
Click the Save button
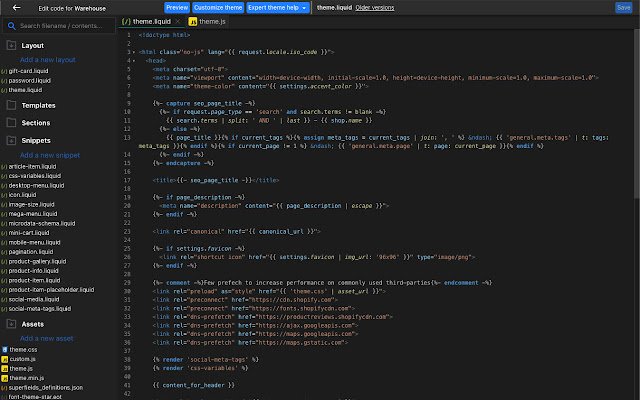point(623,8)
